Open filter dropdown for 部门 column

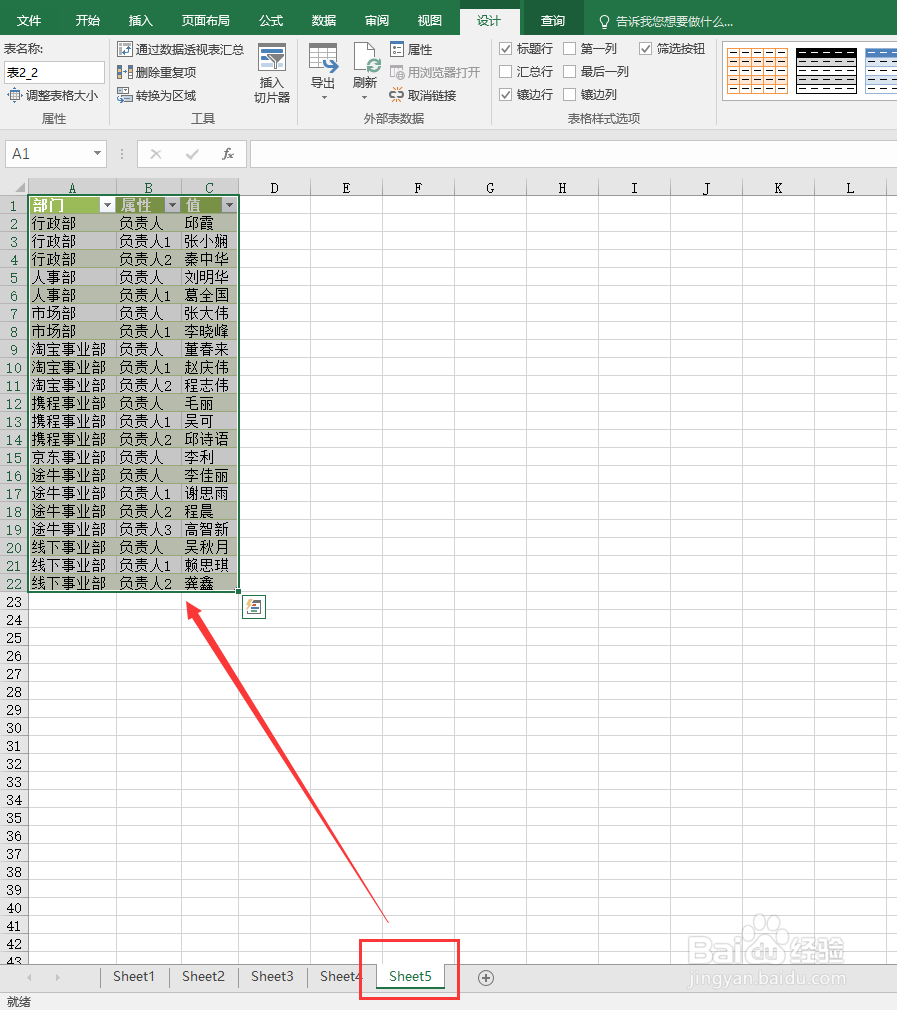point(107,205)
